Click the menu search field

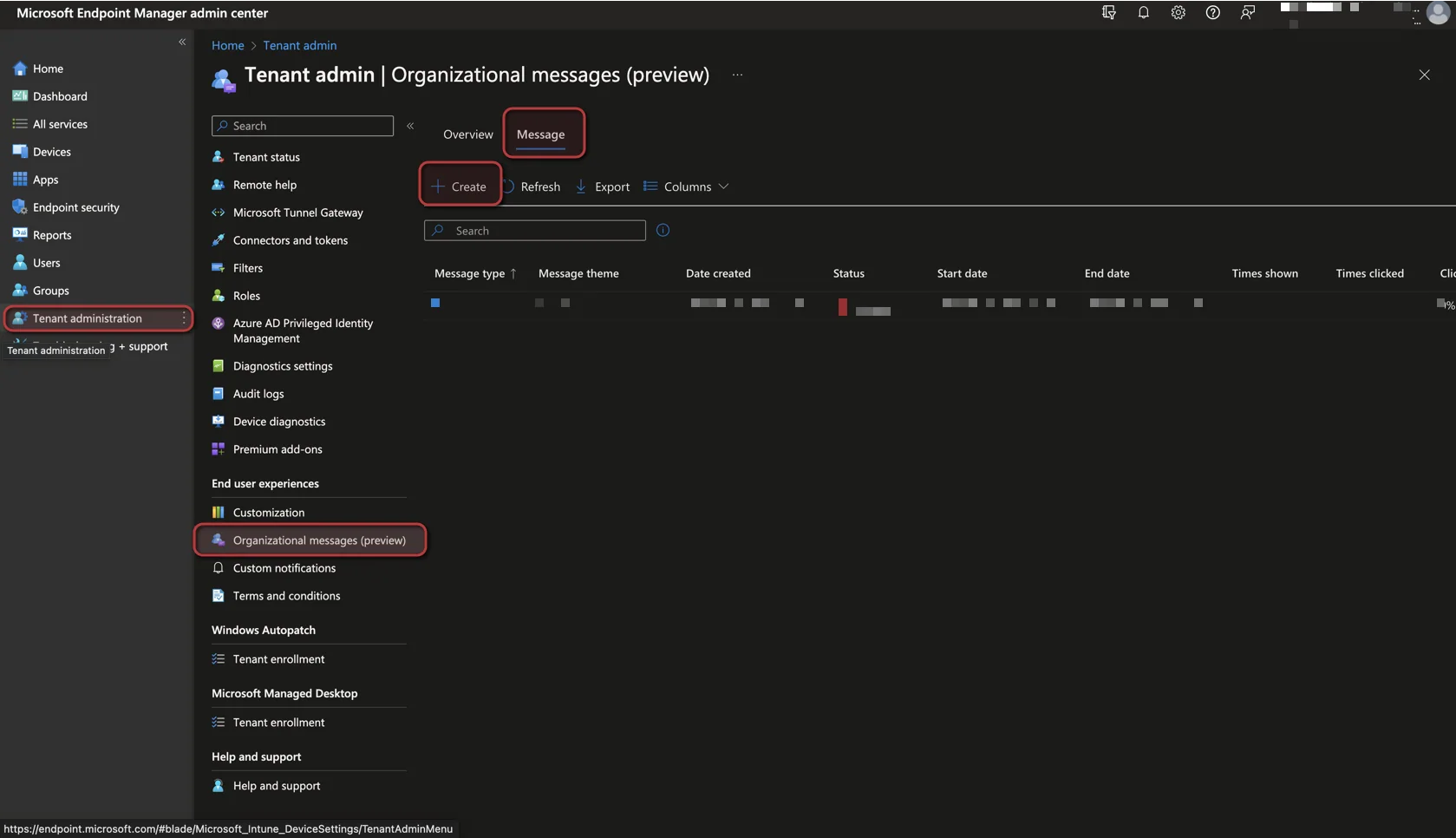(303, 126)
